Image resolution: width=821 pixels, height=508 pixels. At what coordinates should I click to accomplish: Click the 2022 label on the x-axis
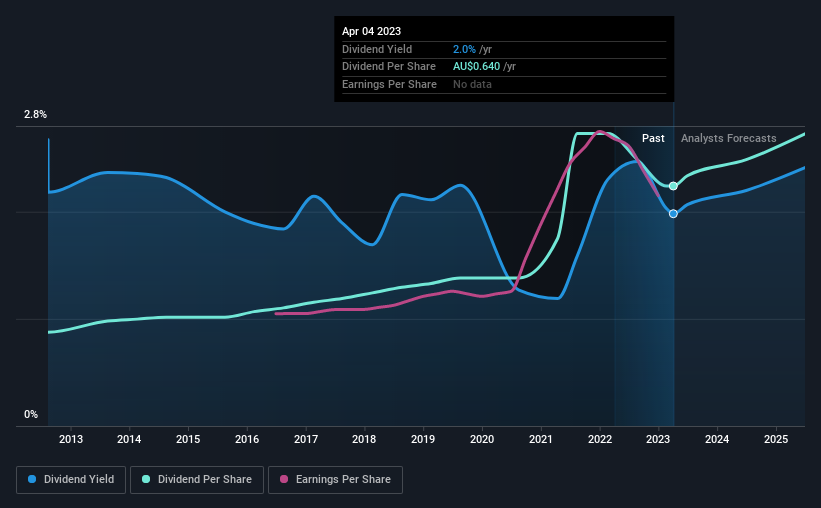(x=600, y=439)
